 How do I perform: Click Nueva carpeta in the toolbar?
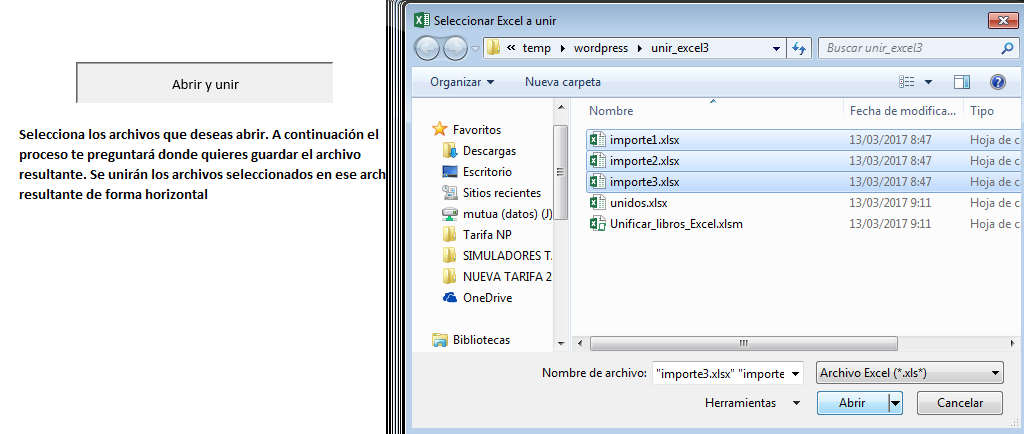(x=563, y=82)
